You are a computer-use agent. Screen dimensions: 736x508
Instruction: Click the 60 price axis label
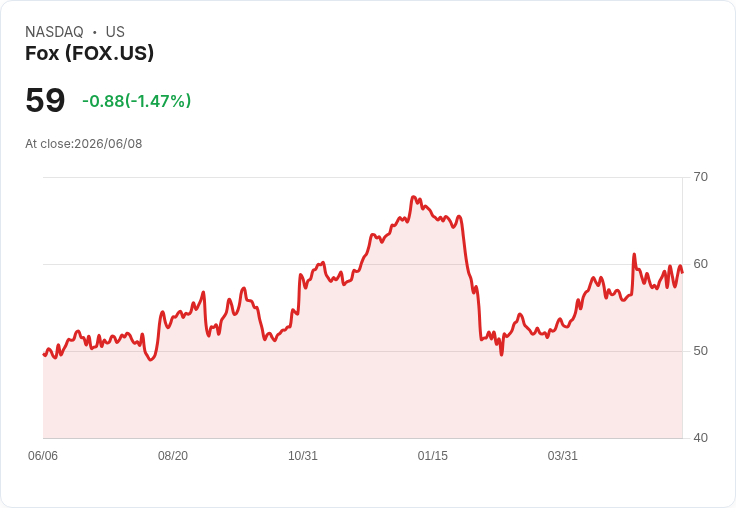click(x=700, y=264)
